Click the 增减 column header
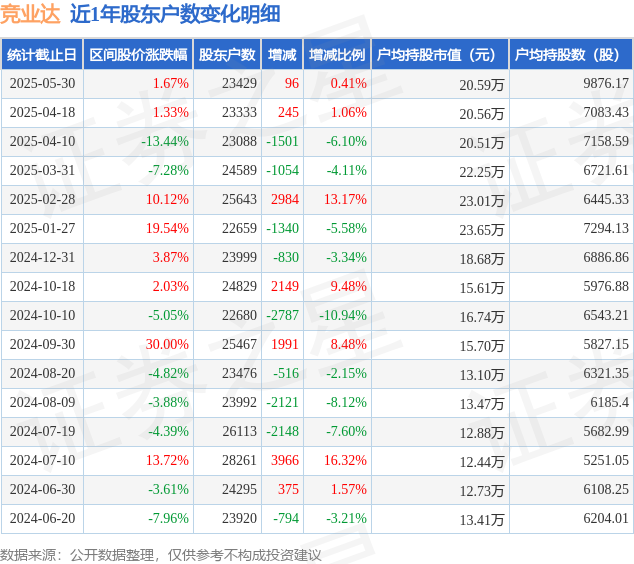Image resolution: width=634 pixels, height=564 pixels. 282,55
